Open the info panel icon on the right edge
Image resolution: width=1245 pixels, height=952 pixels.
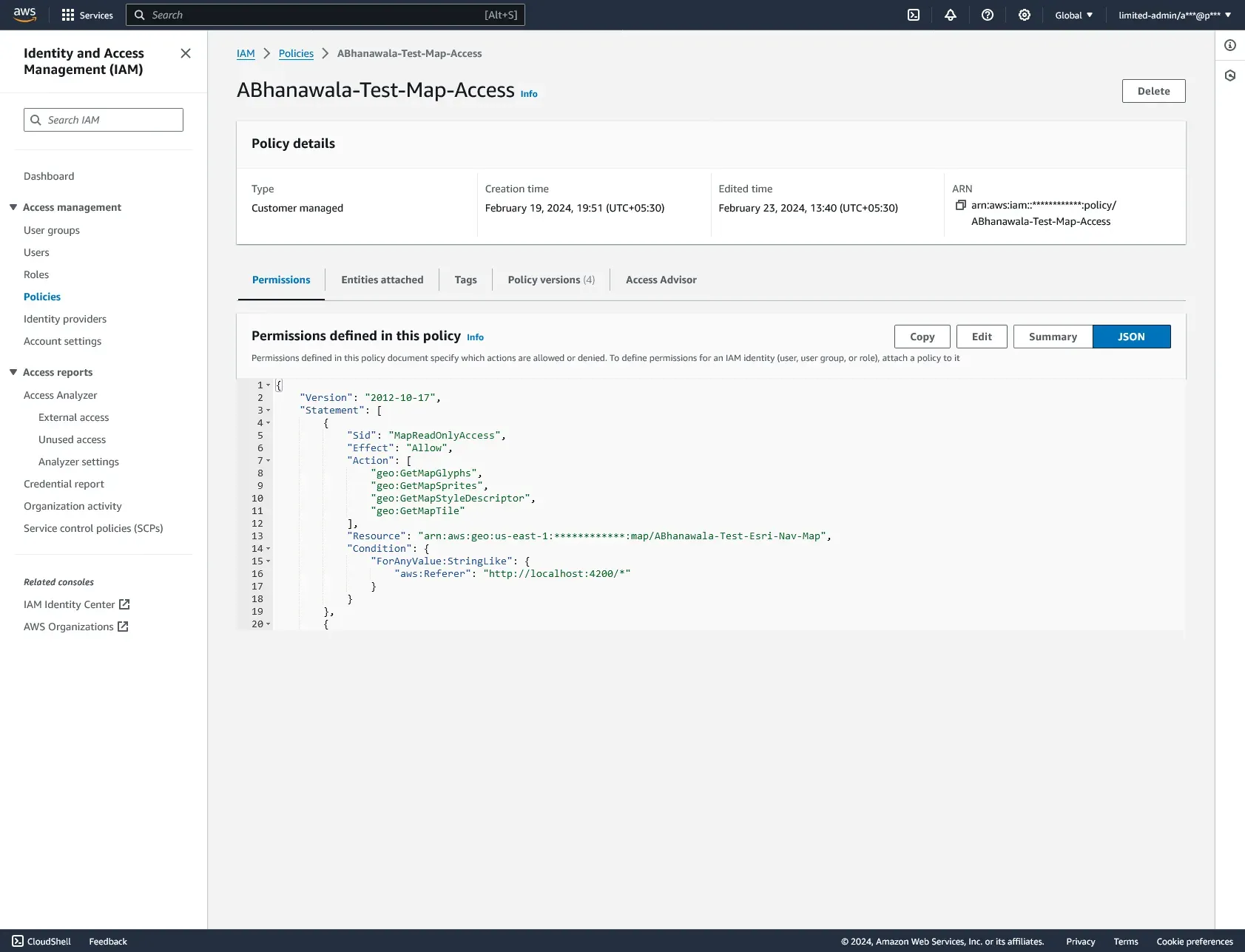pyautogui.click(x=1230, y=45)
